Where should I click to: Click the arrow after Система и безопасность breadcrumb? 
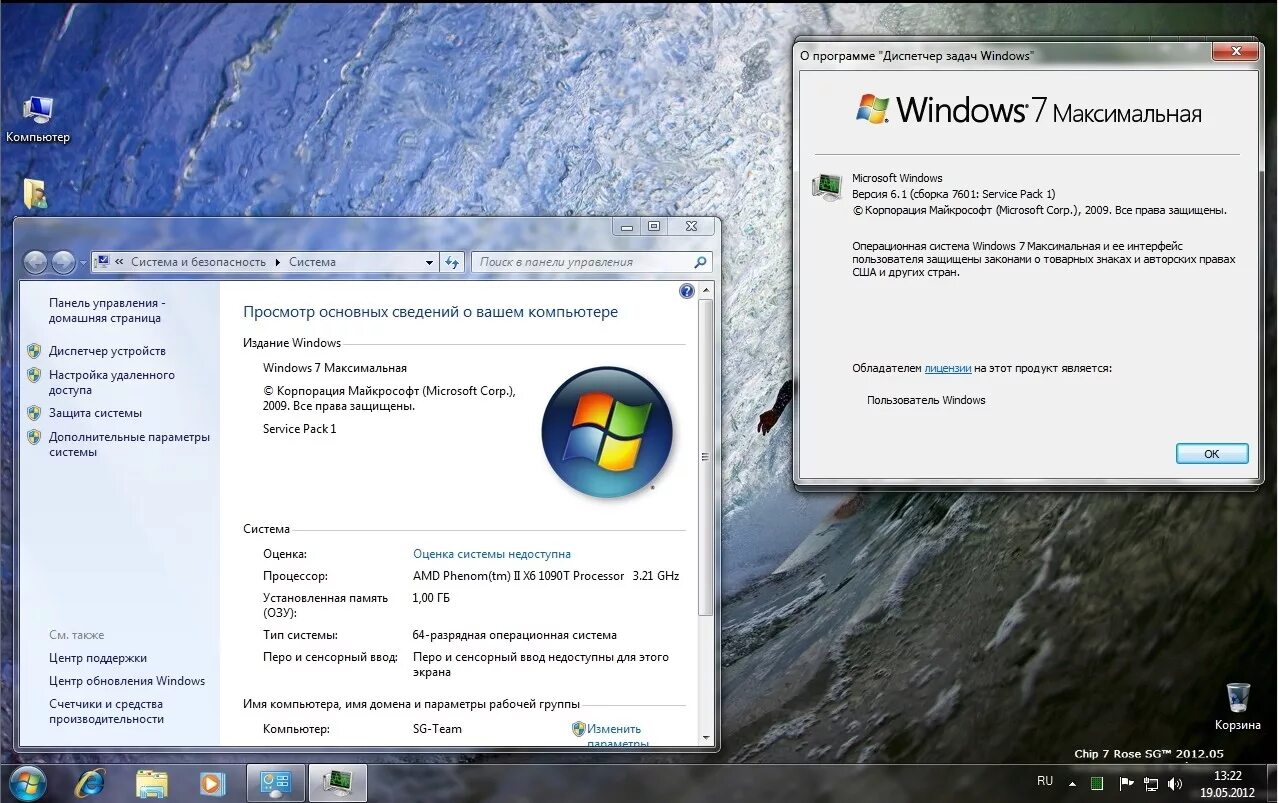(x=278, y=262)
